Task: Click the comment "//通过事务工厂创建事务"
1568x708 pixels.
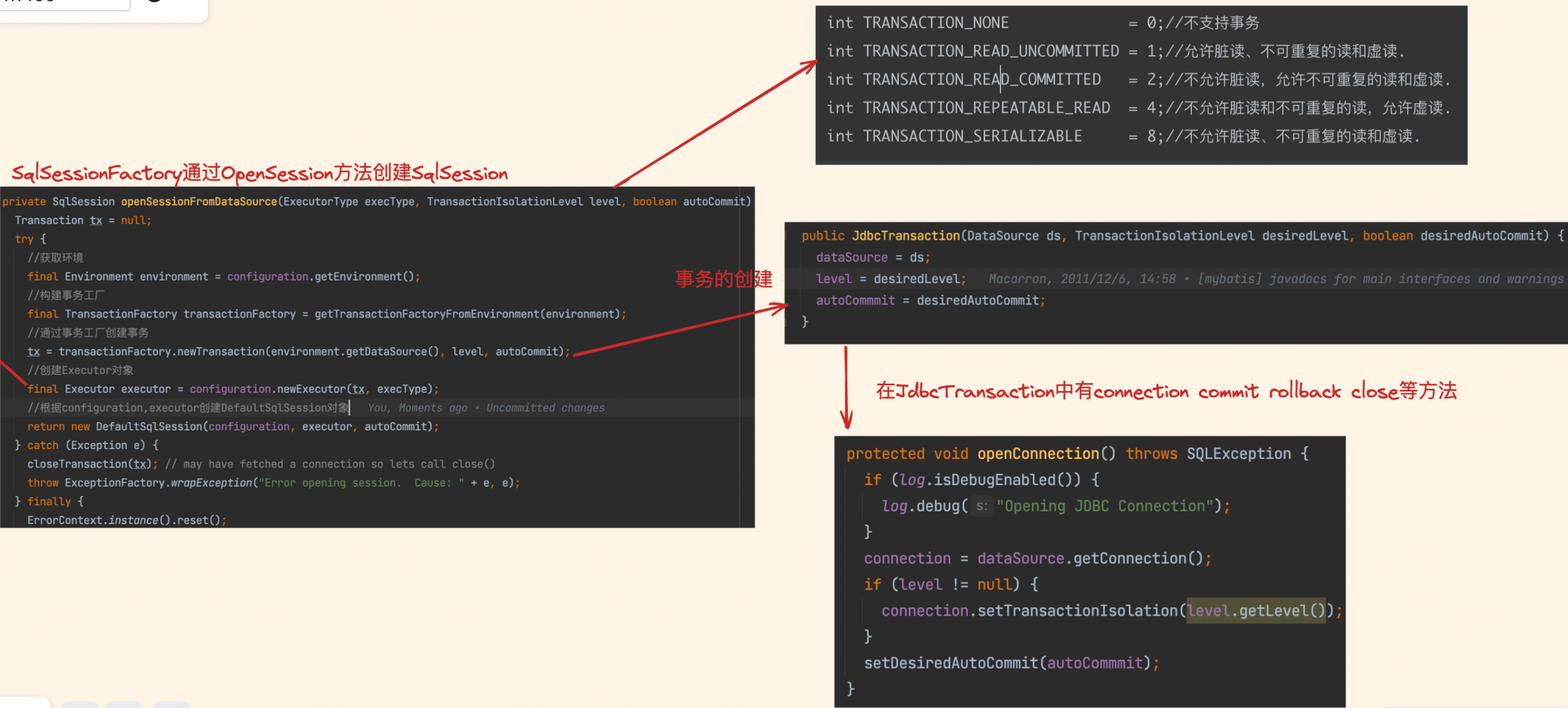Action: pyautogui.click(x=88, y=333)
